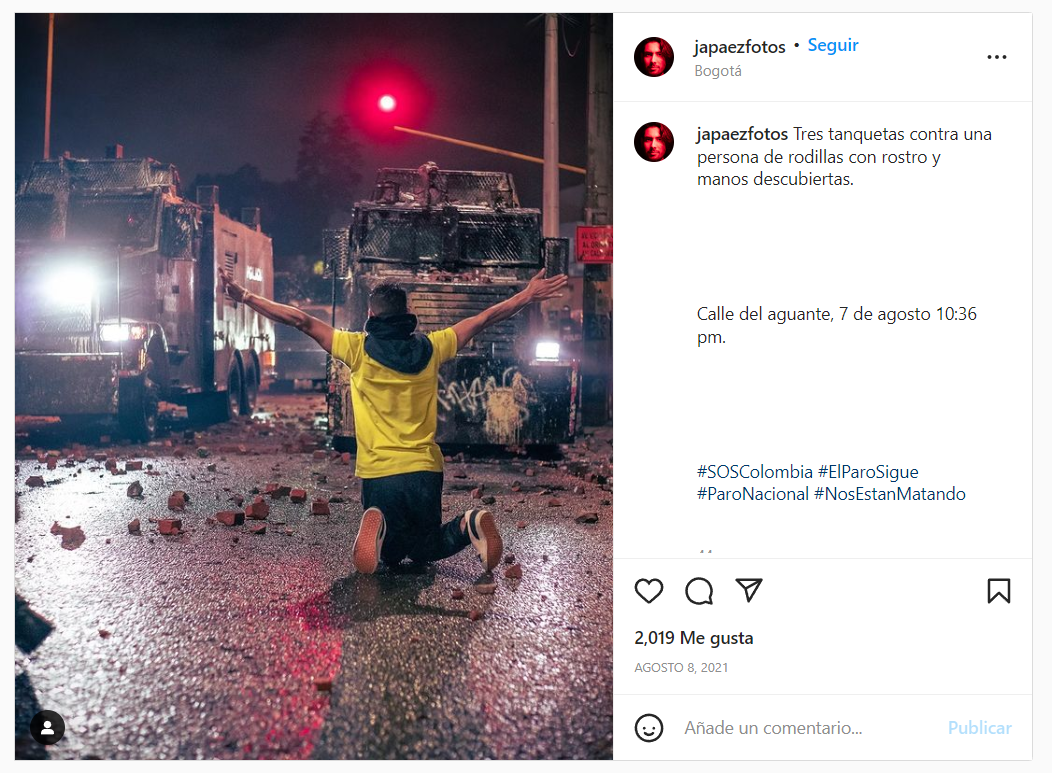Image resolution: width=1052 pixels, height=773 pixels.
Task: Save post using the bookmark icon
Action: click(x=998, y=591)
